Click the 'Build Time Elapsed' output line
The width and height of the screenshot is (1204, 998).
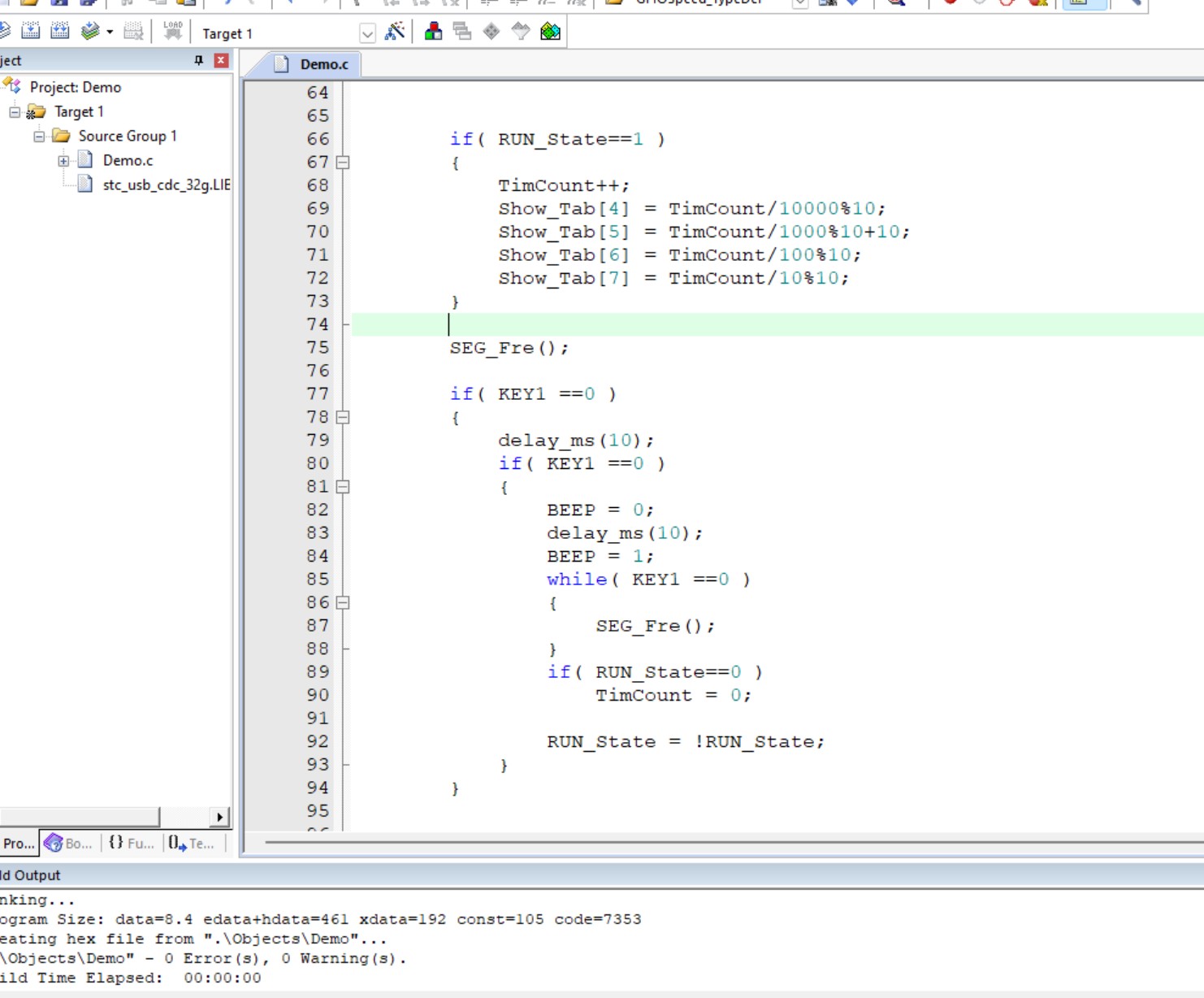click(x=130, y=978)
